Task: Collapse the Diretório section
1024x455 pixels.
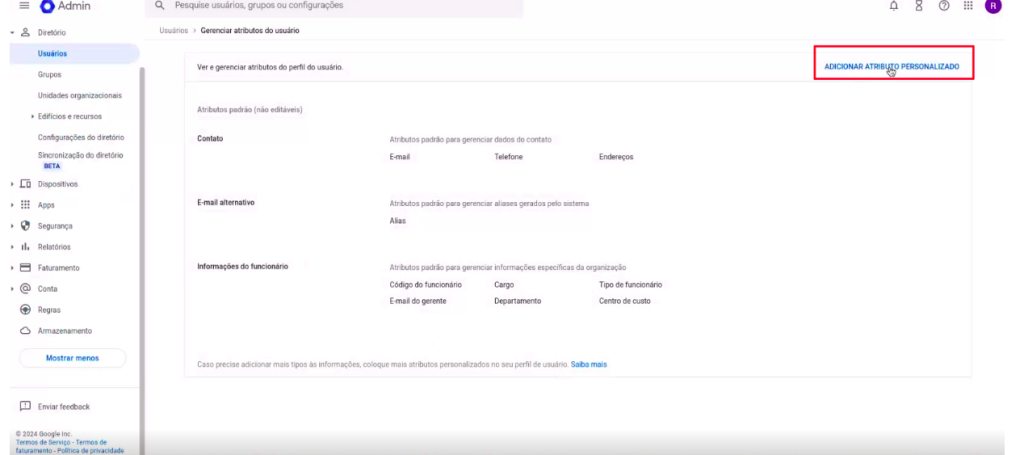Action: click(x=11, y=32)
